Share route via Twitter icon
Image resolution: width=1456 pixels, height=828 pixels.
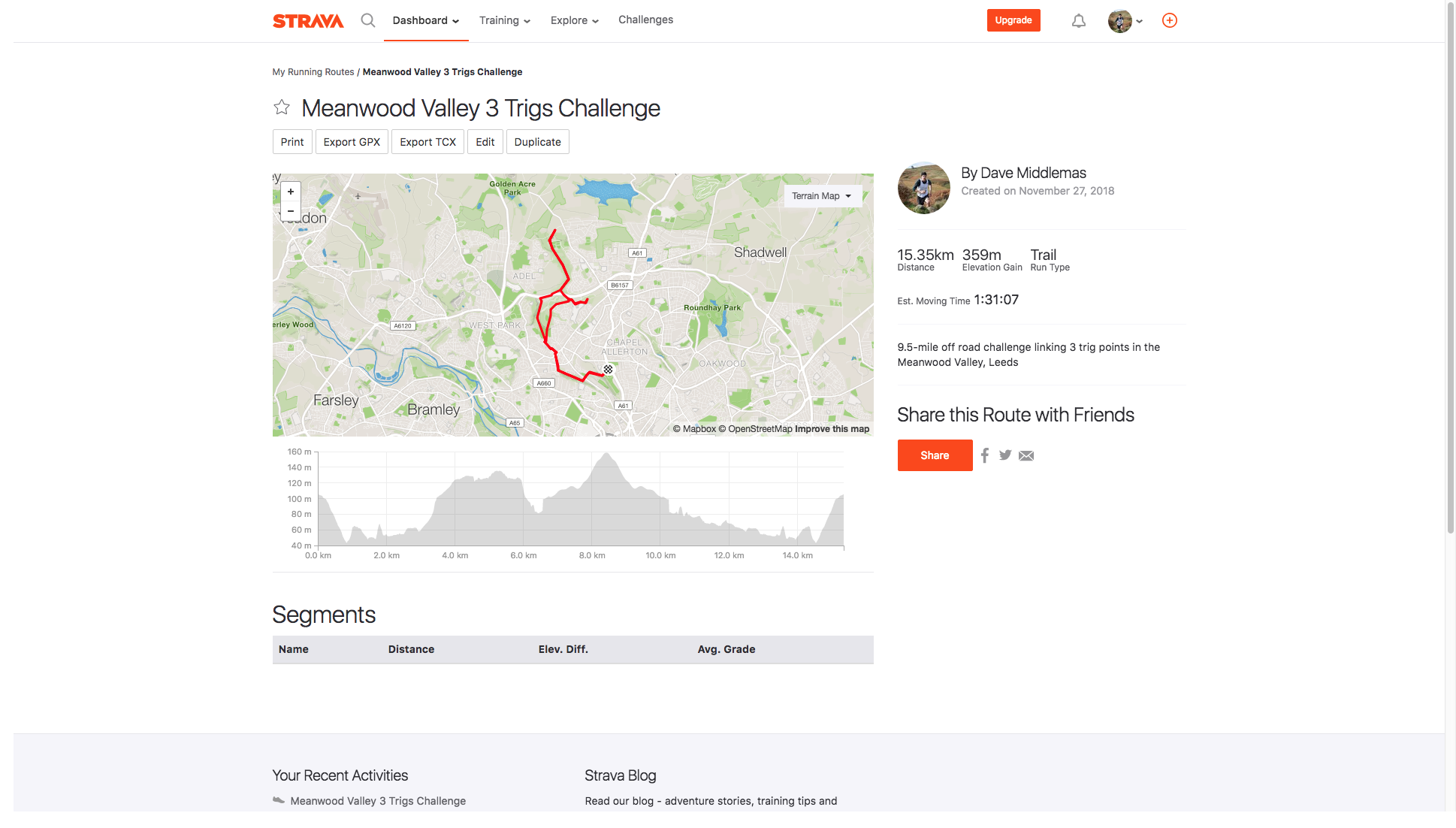click(1005, 455)
